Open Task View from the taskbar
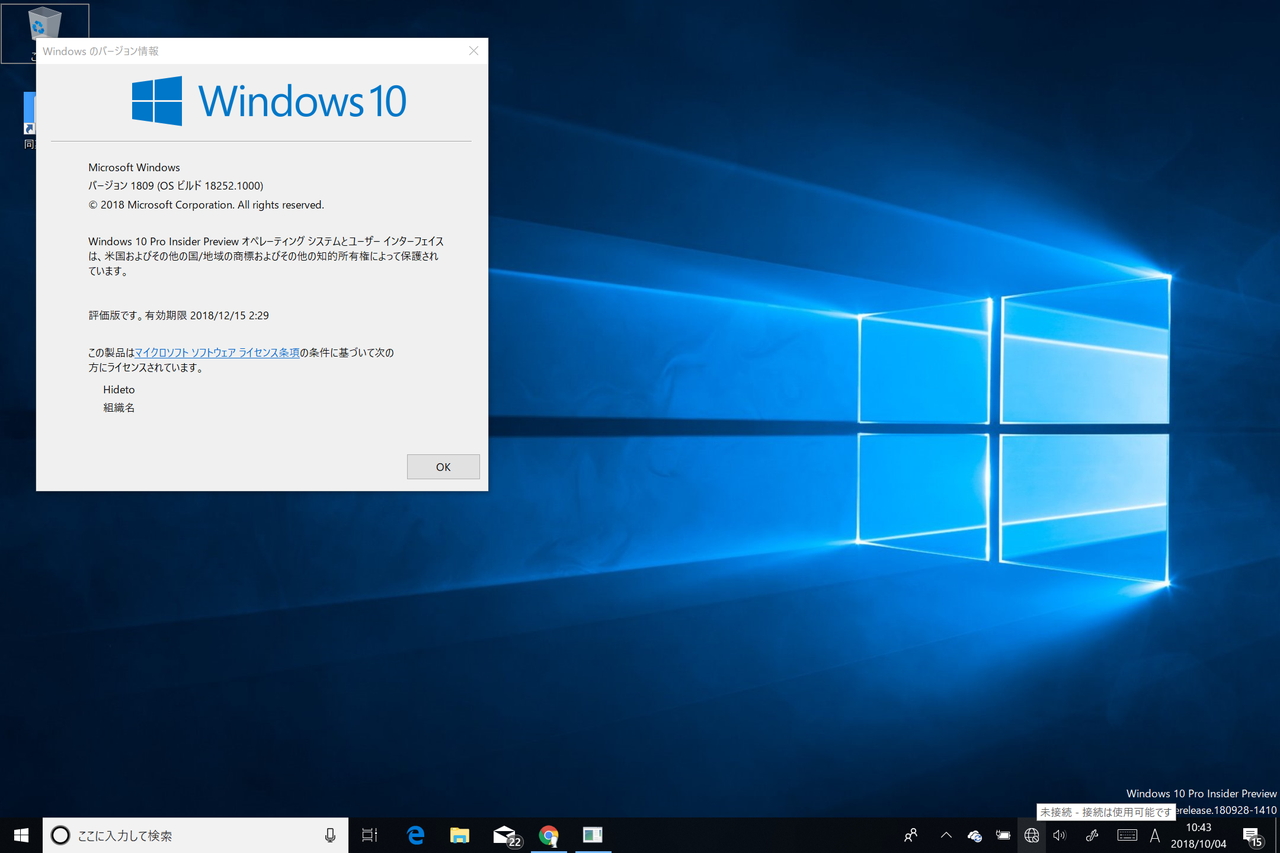Screen dimensions: 1280x853 (369, 835)
